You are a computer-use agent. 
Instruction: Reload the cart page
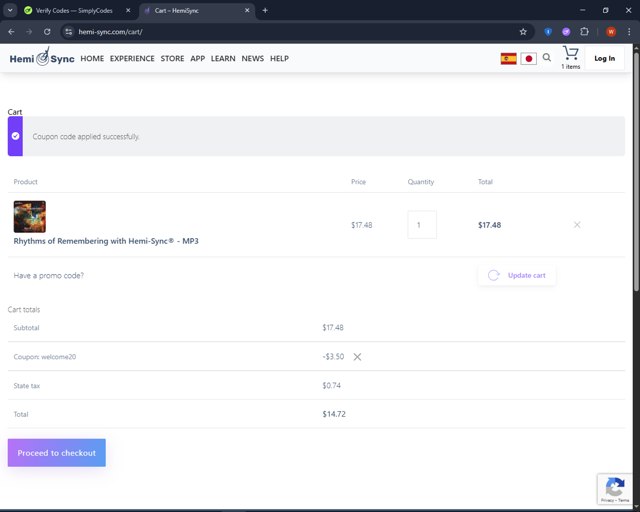pyautogui.click(x=47, y=31)
